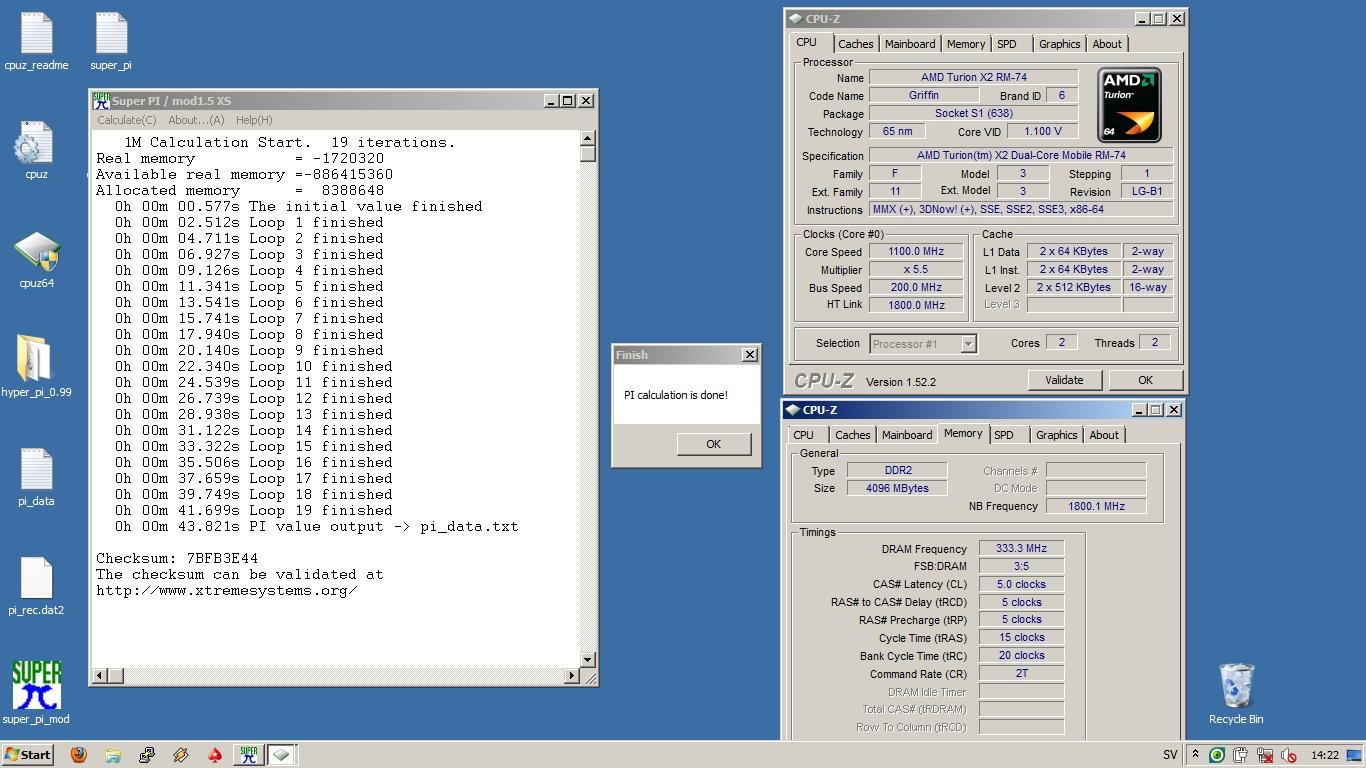Click the AMD Turion 64 logo in CPU-Z
The width and height of the screenshot is (1366, 768).
coord(1129,105)
